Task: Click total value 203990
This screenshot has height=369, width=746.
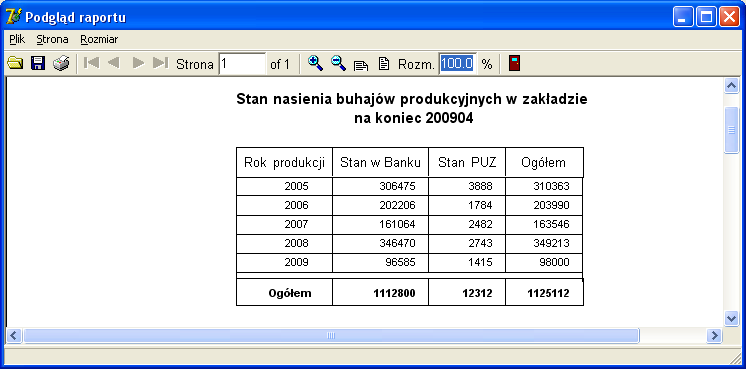Action: 551,205
